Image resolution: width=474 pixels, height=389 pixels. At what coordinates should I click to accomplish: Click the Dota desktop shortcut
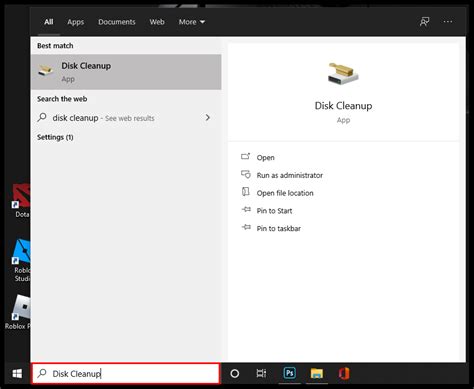21,200
